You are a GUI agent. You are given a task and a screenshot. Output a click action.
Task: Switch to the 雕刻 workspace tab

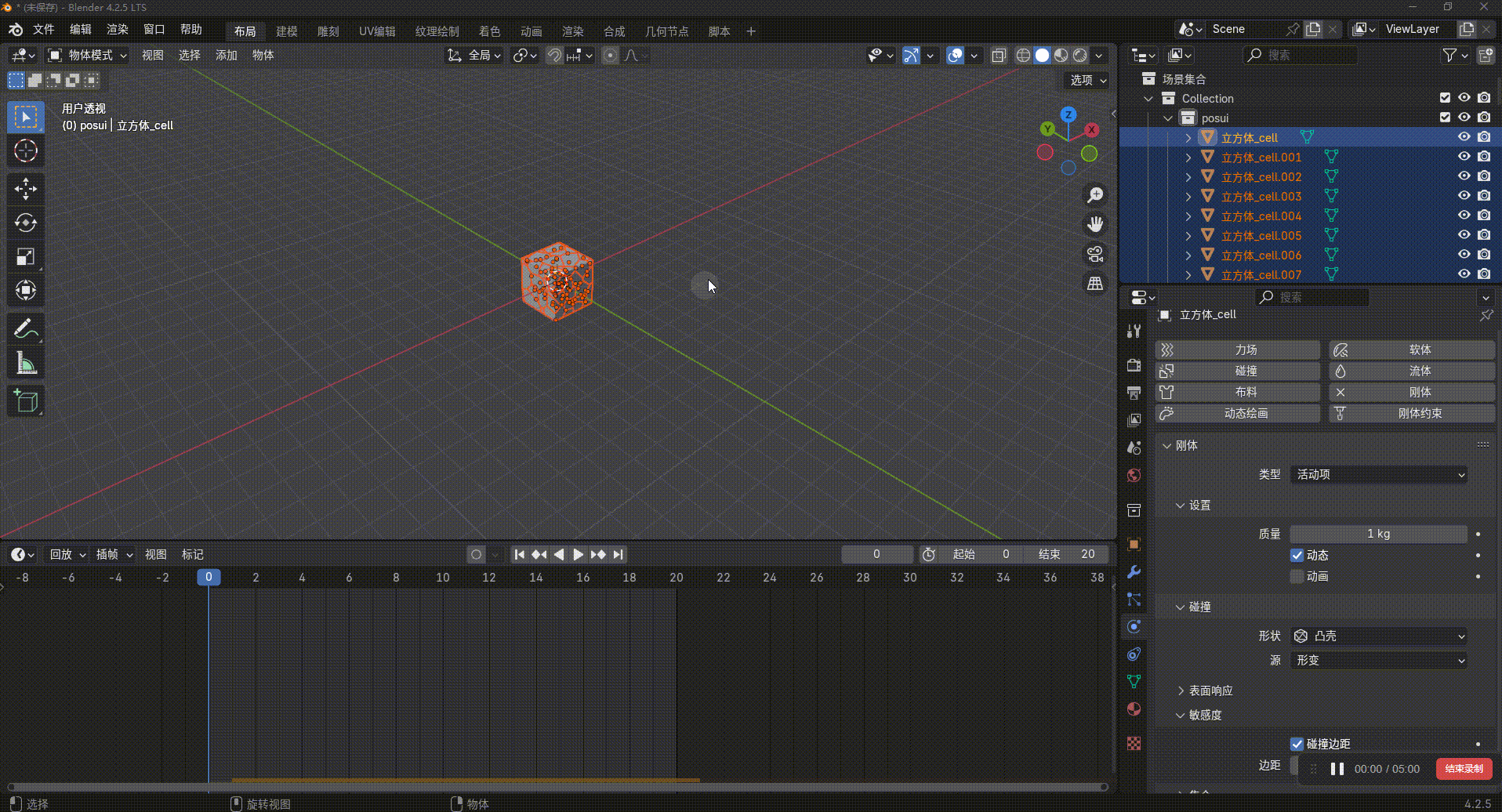coord(328,31)
